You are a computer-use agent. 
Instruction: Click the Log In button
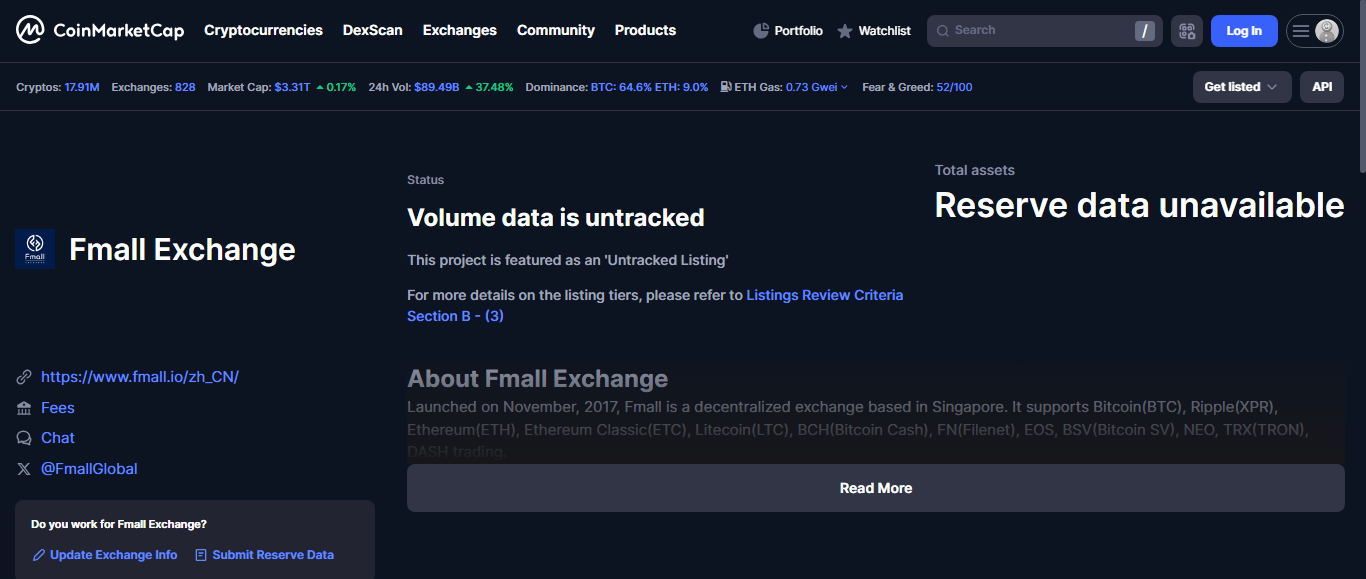coord(1244,31)
